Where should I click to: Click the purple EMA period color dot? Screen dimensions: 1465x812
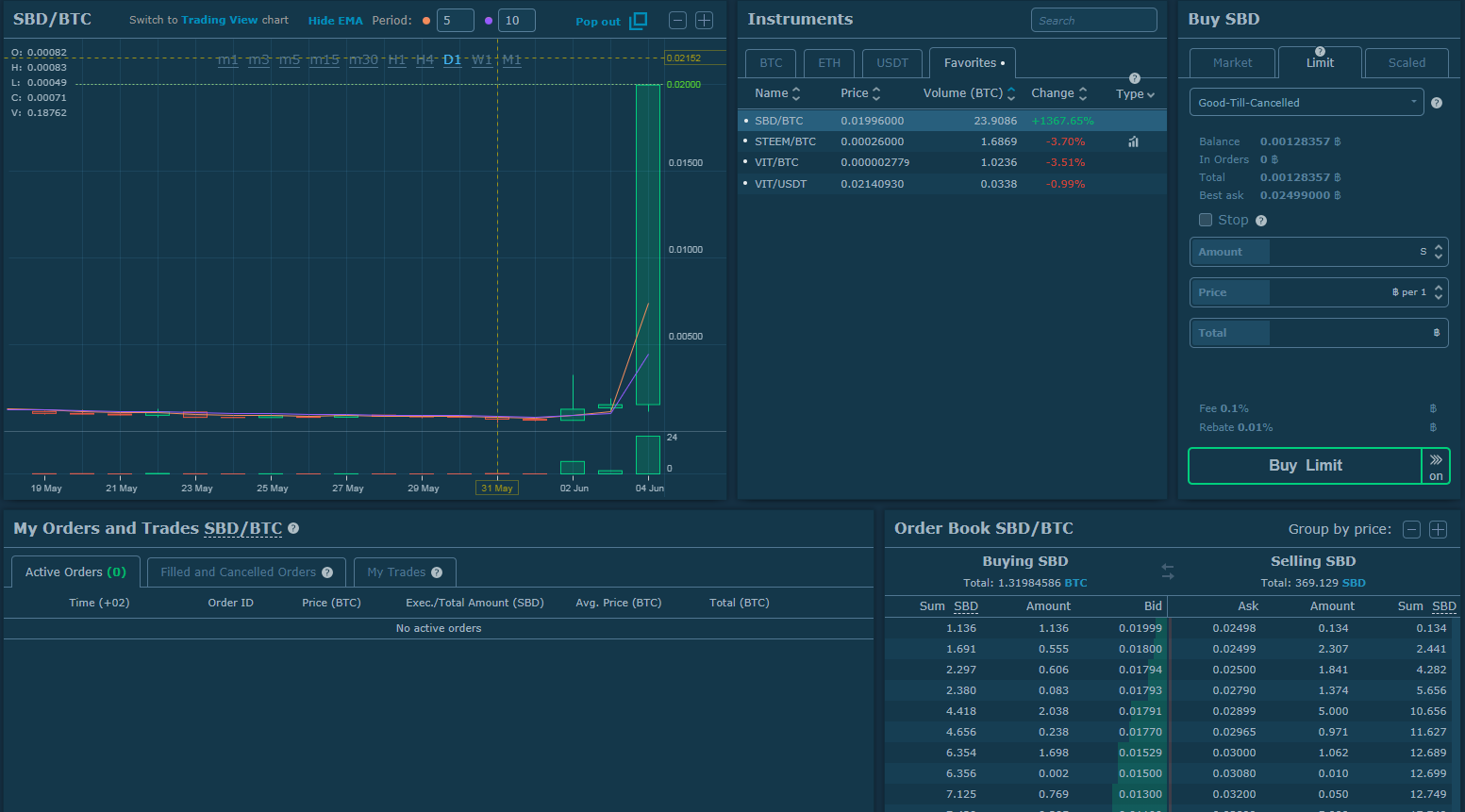(489, 21)
